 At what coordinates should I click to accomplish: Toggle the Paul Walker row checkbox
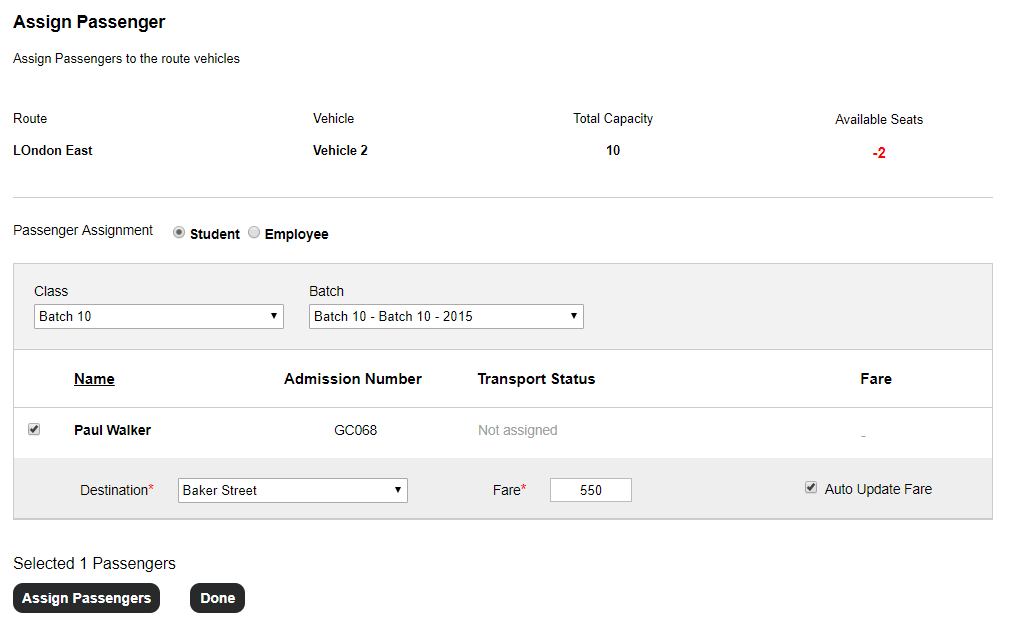[x=34, y=429]
